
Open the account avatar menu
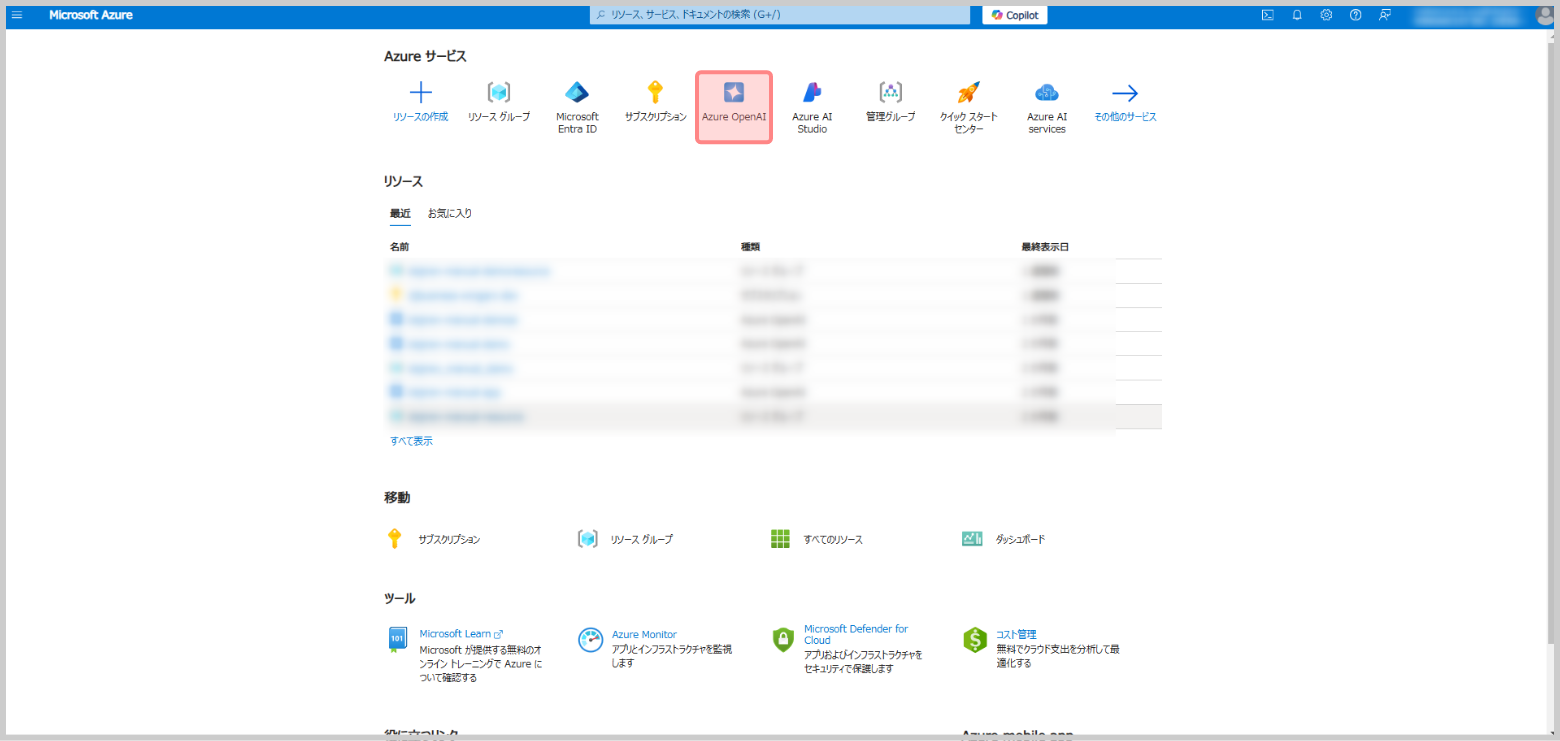pyautogui.click(x=1543, y=15)
